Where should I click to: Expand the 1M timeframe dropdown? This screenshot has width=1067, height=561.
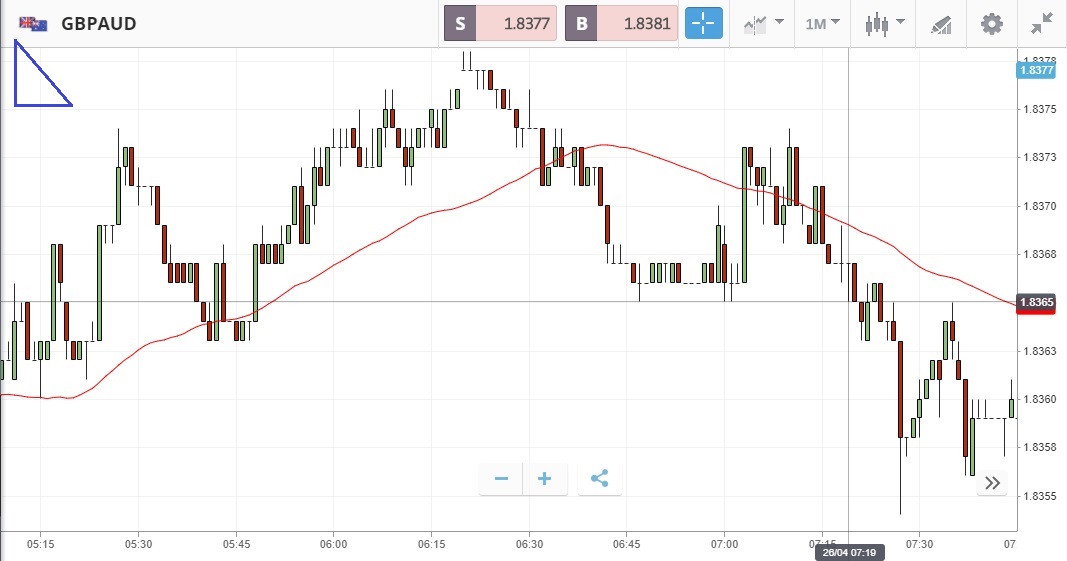click(823, 23)
